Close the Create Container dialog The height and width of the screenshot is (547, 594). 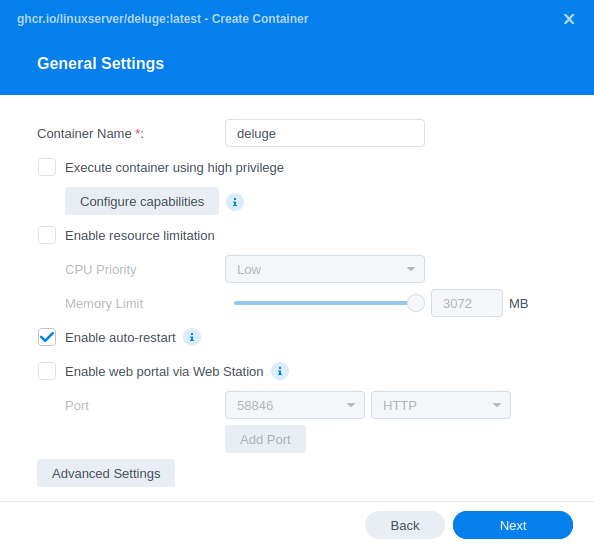(x=569, y=19)
